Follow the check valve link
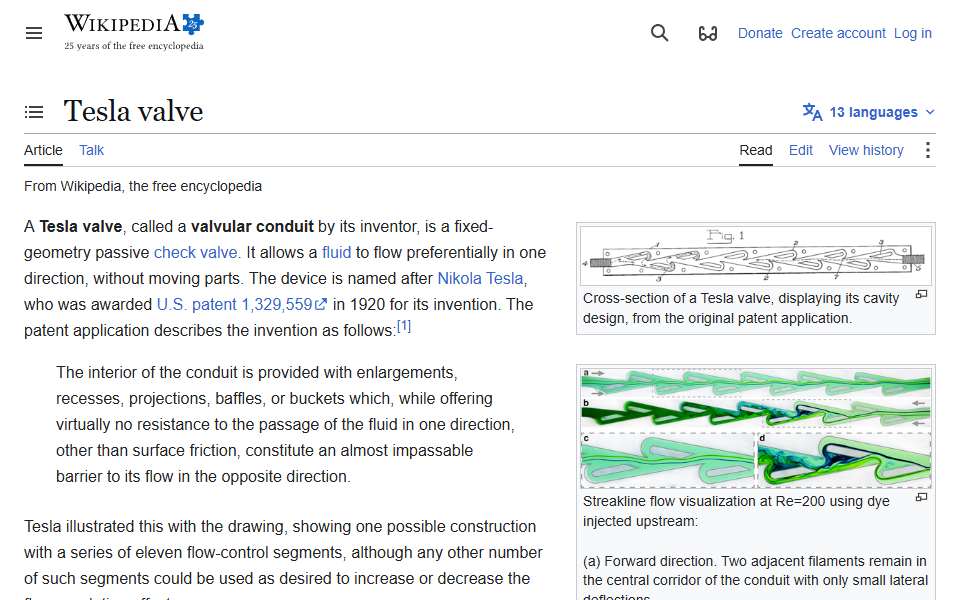This screenshot has height=600, width=960. [195, 252]
